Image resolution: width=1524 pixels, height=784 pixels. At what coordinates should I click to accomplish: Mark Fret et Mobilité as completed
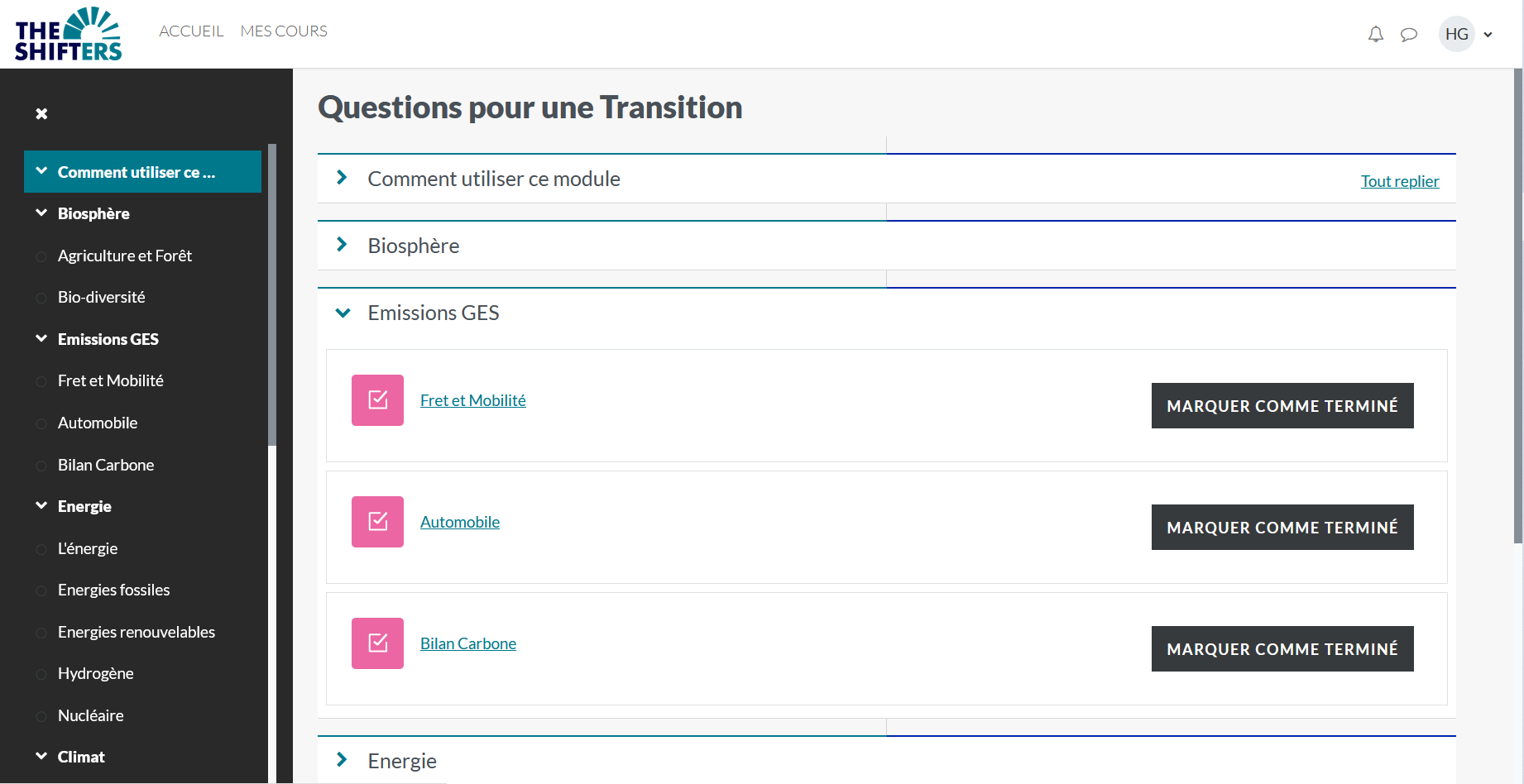click(1282, 405)
